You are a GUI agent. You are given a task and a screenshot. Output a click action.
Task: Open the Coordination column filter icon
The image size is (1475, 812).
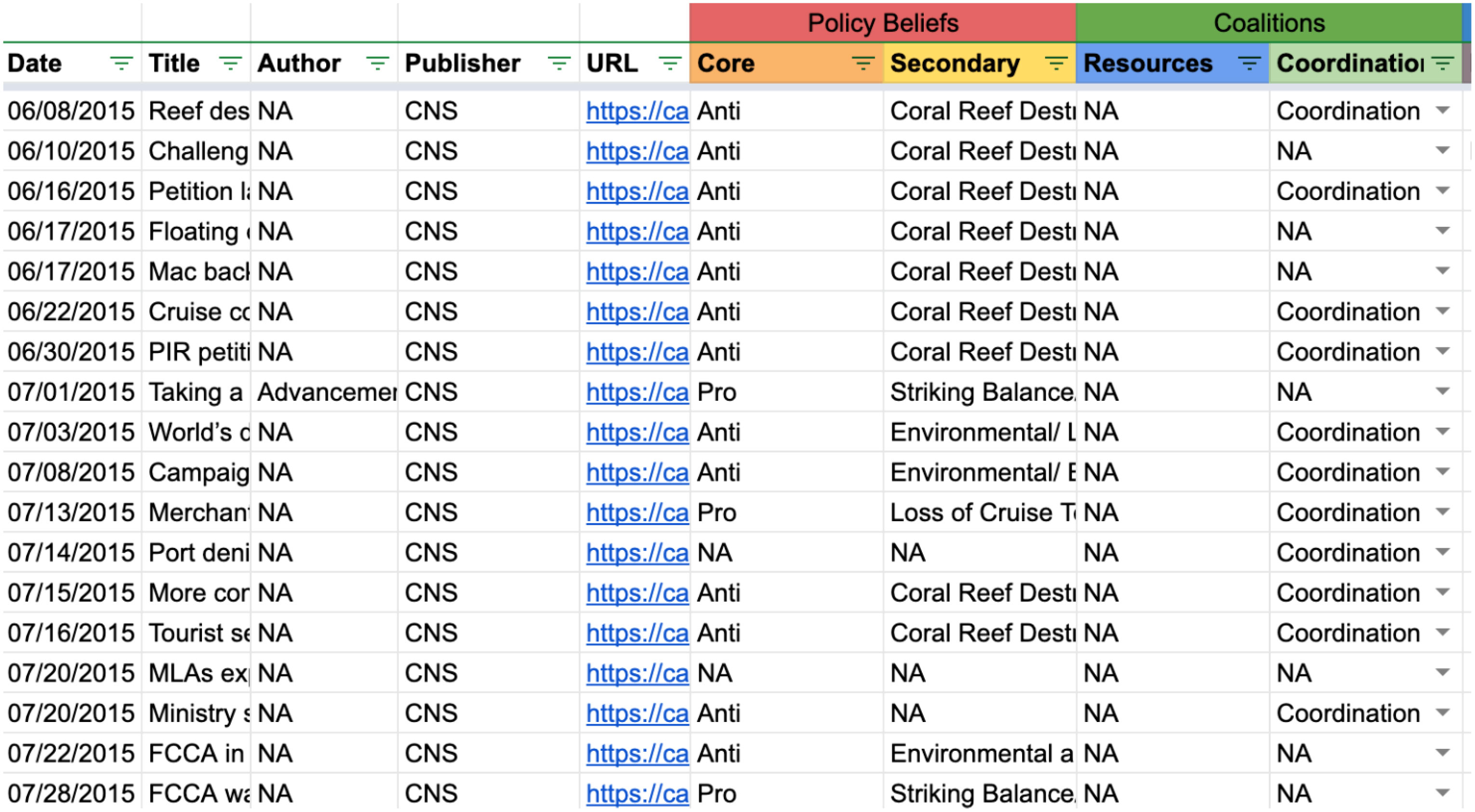pos(1442,63)
